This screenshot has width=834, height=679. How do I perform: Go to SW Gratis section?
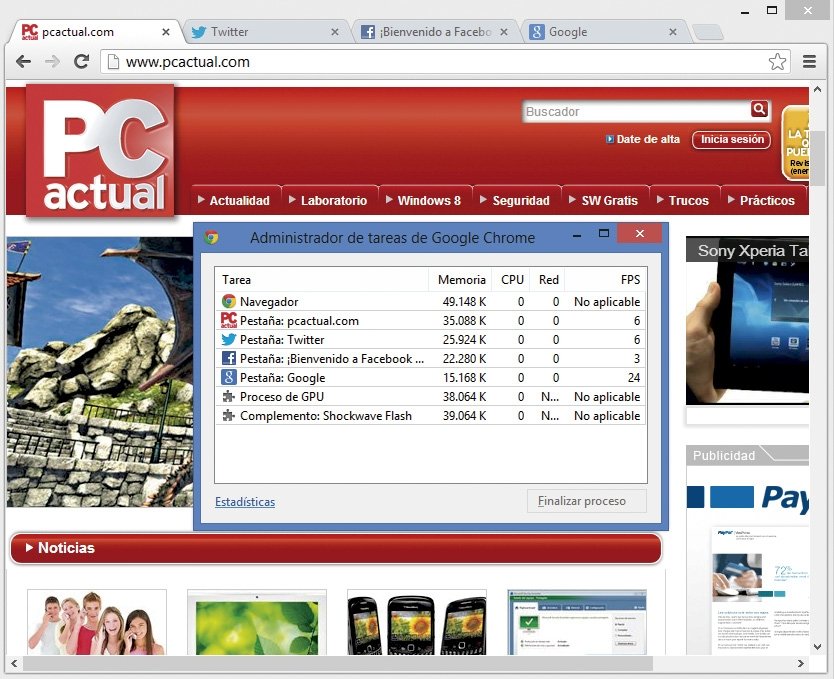coord(605,200)
